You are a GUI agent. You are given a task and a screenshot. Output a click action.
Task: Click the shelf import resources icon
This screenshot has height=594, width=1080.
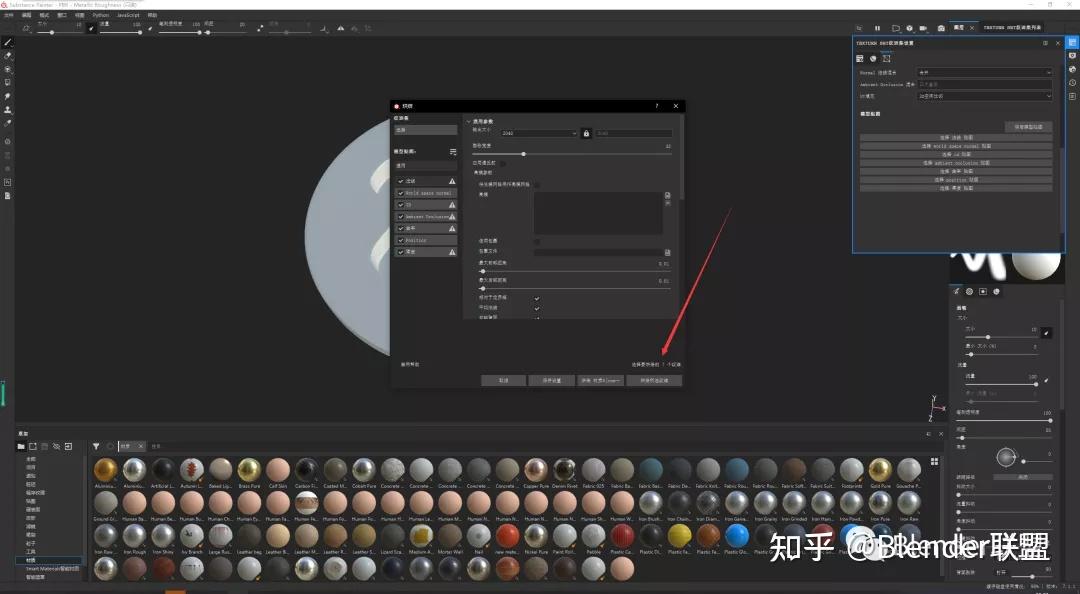[68, 447]
